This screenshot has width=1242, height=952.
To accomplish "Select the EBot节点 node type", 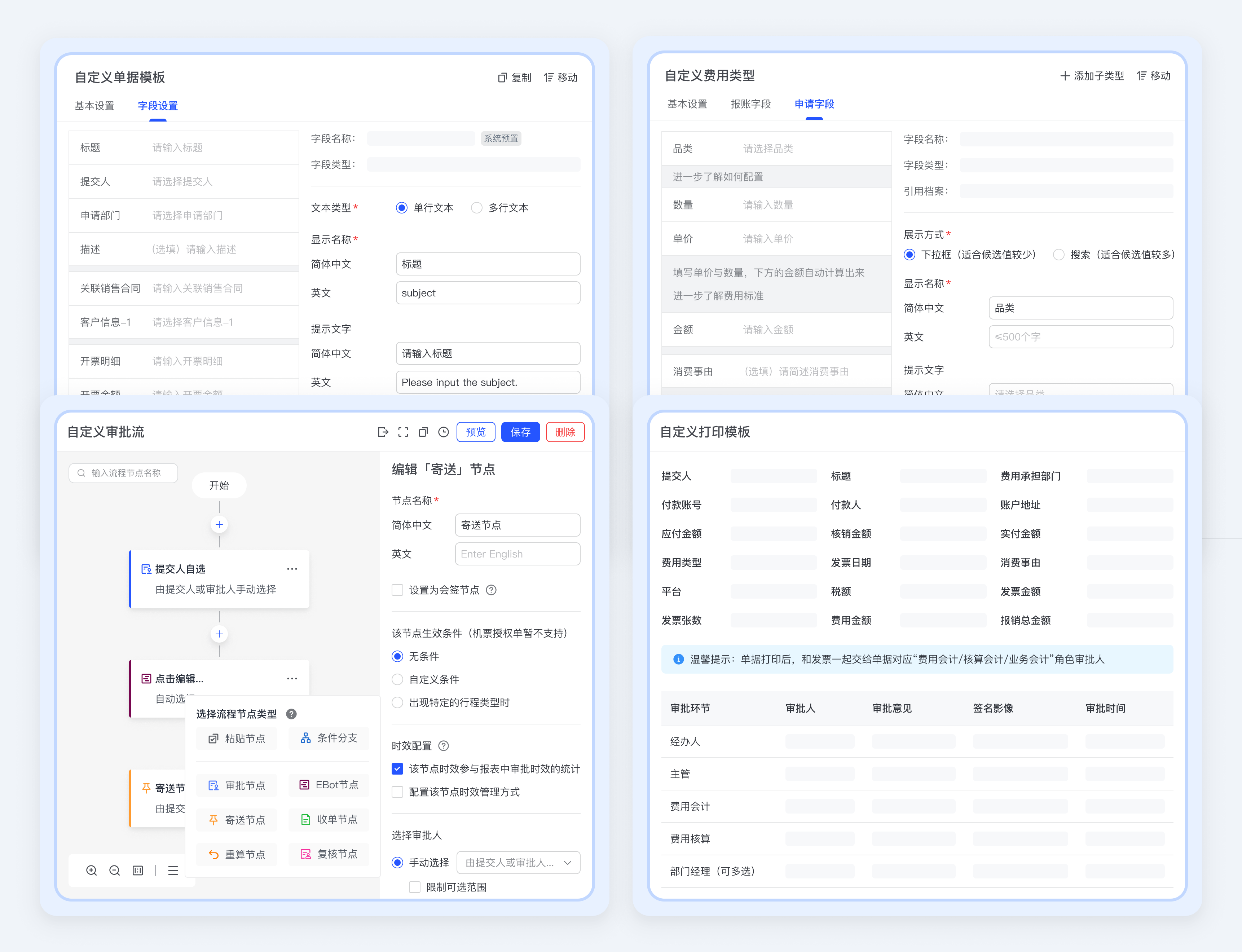I will tap(329, 785).
